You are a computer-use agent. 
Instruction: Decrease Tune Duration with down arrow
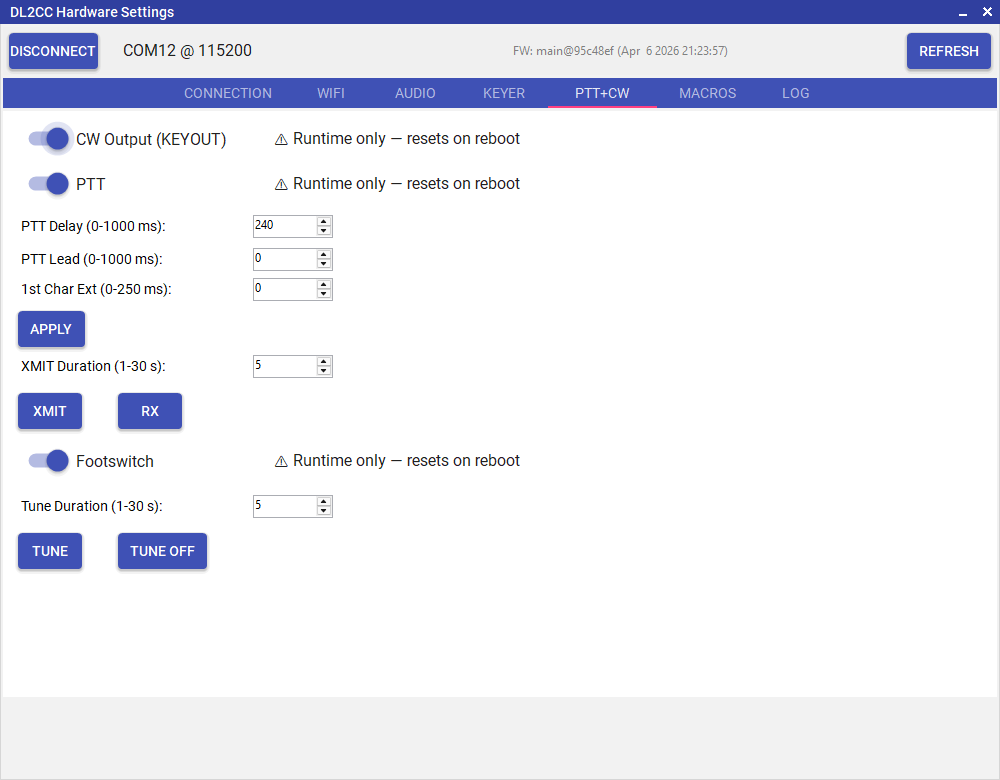[x=324, y=511]
